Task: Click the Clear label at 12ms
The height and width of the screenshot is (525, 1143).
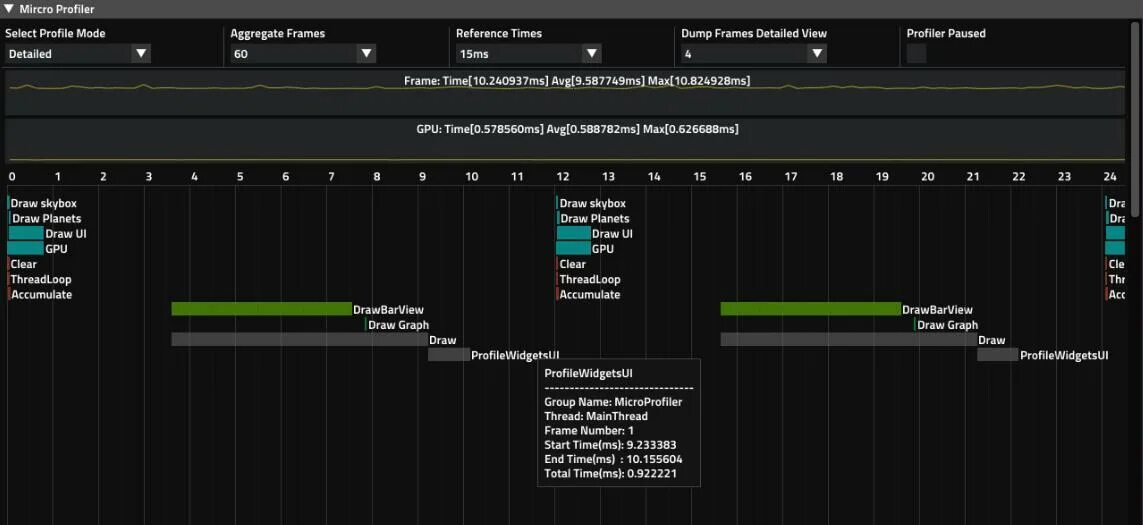Action: point(572,264)
